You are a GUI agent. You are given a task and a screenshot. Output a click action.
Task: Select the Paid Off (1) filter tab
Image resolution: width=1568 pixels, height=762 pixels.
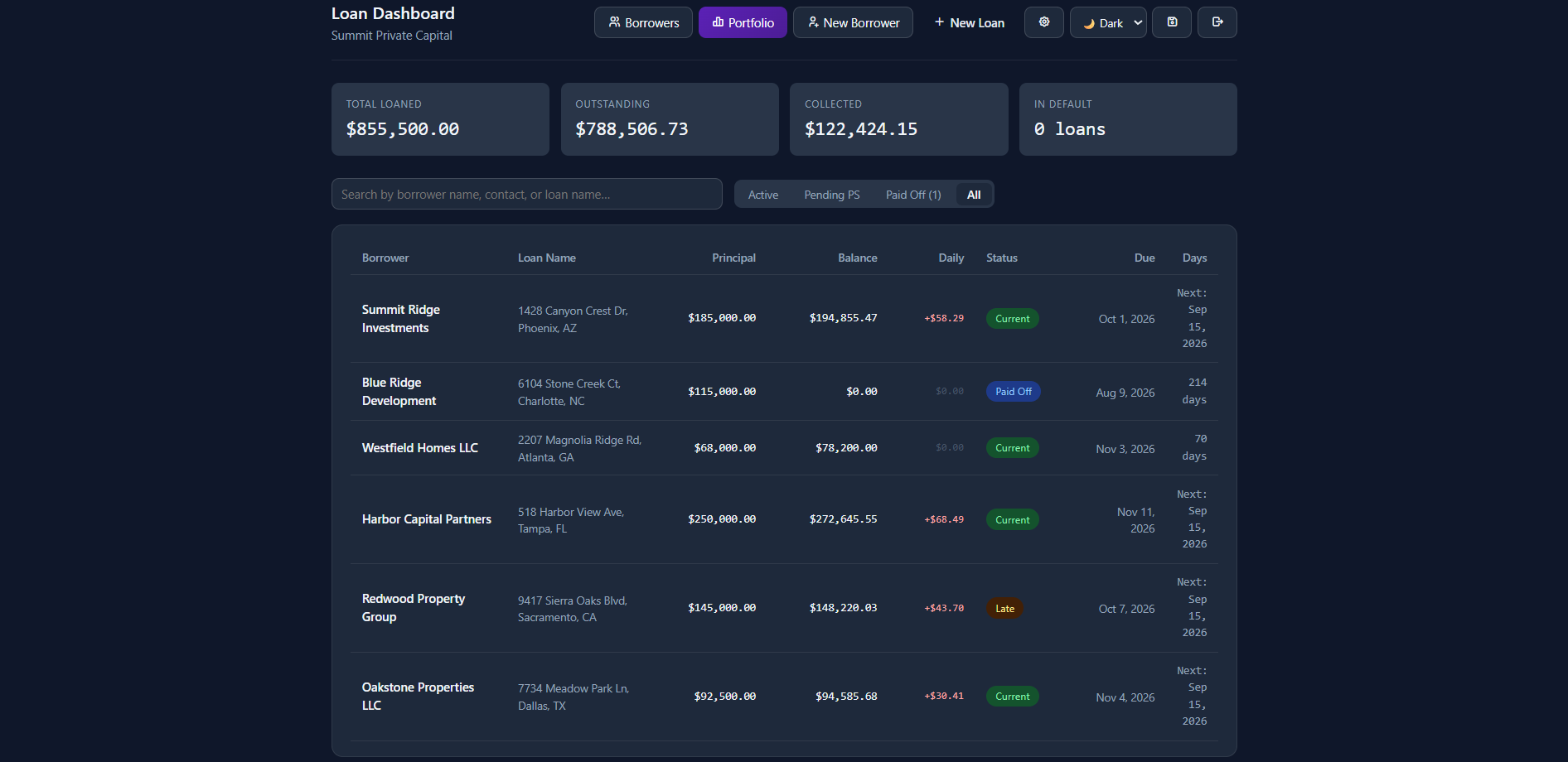[913, 195]
